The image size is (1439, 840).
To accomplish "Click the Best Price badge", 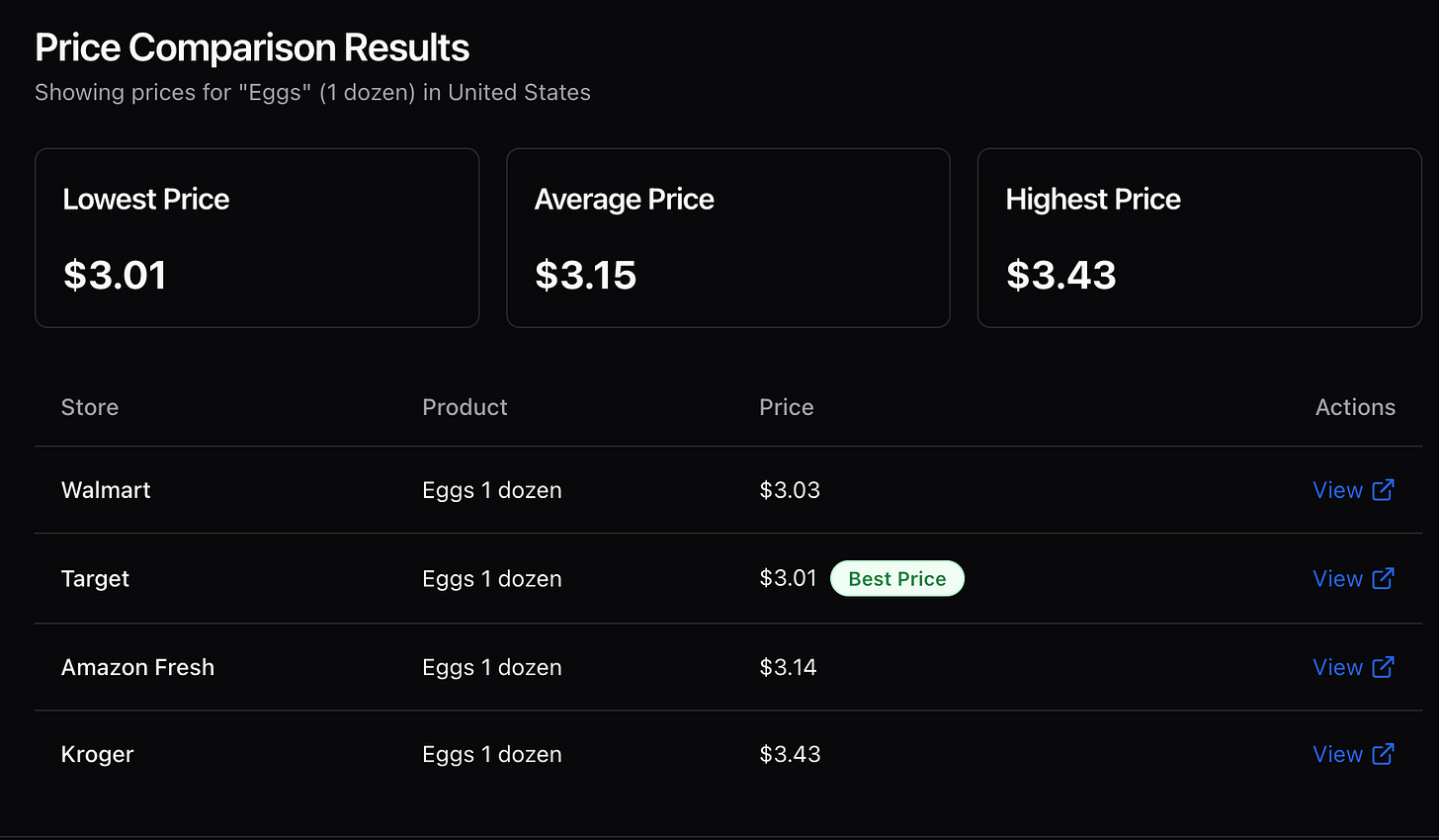I will [x=897, y=579].
